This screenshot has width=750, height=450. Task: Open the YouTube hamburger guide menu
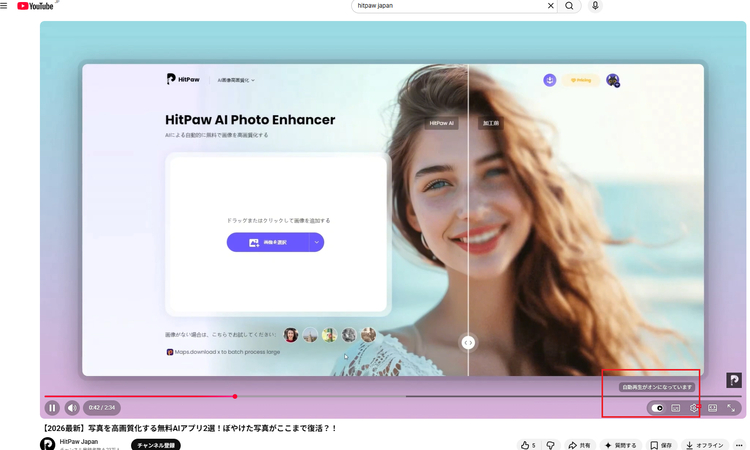4,6
